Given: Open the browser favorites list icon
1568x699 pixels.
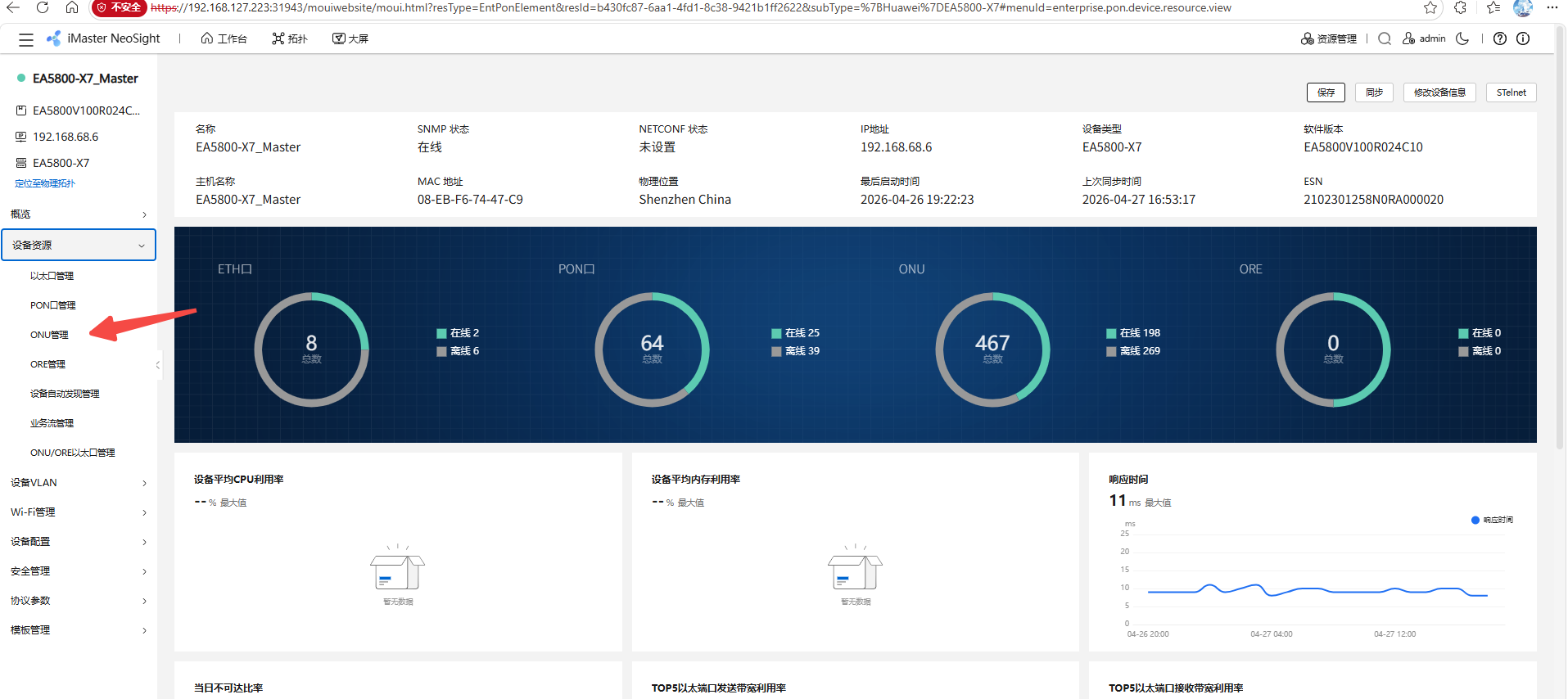Looking at the screenshot, I should click(x=1493, y=7).
